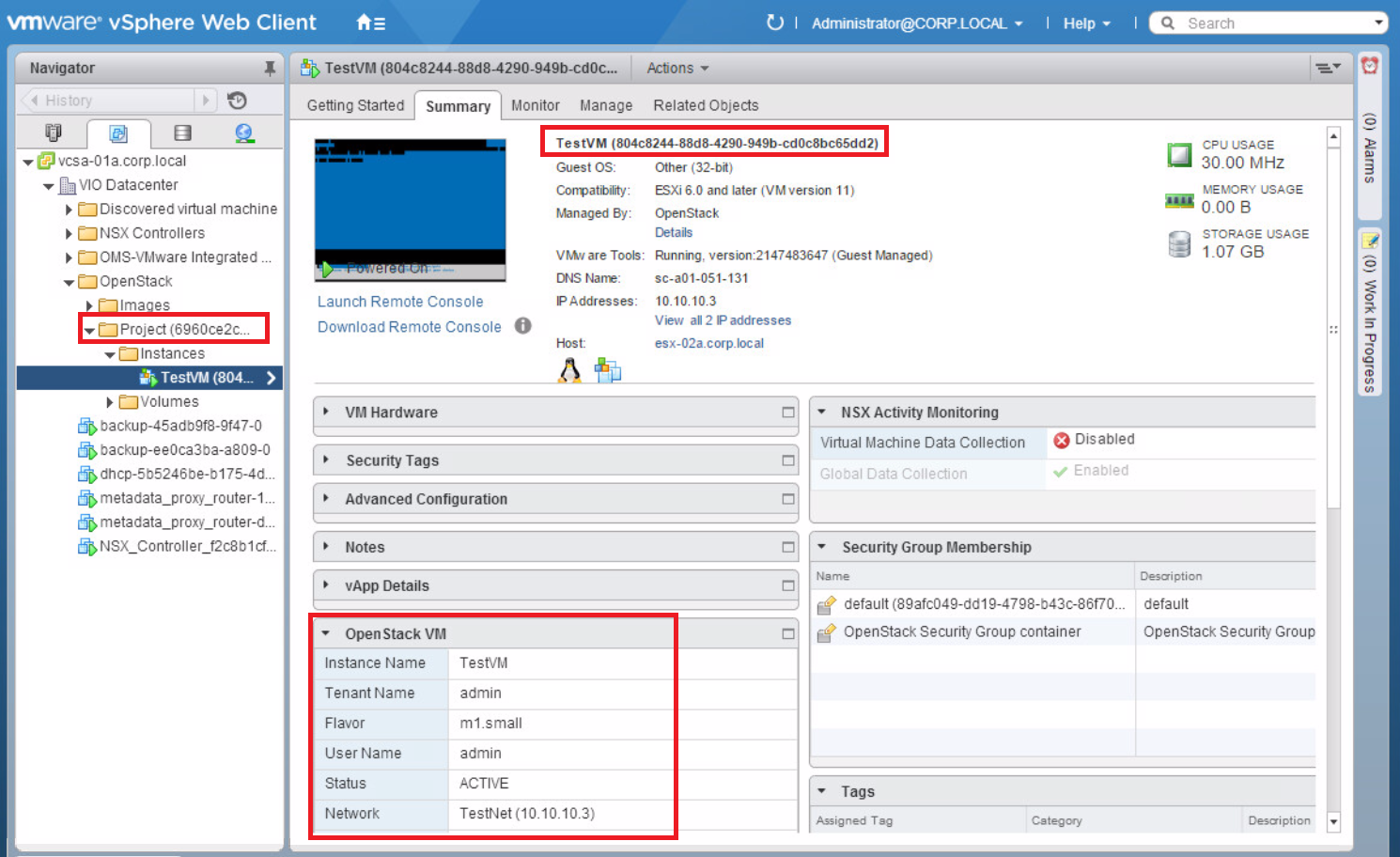Click the Download Remote Console info icon

(x=523, y=326)
